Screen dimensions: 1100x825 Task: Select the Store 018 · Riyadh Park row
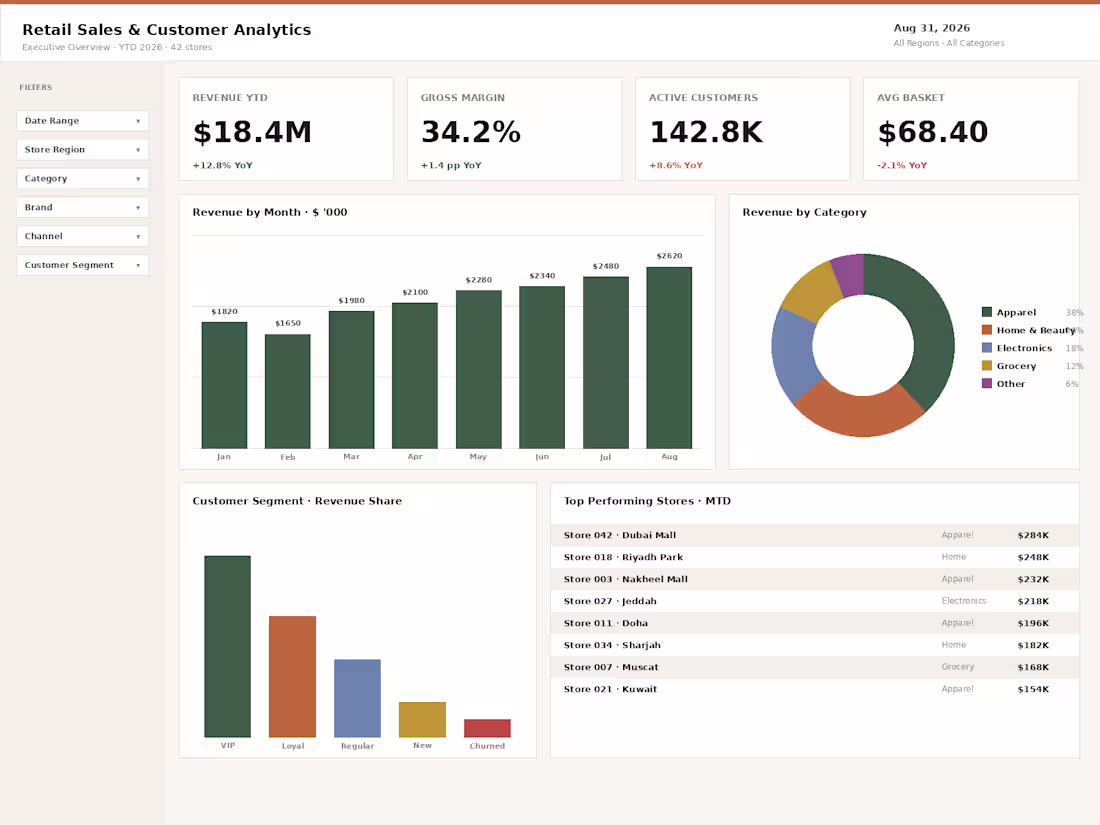tap(814, 557)
